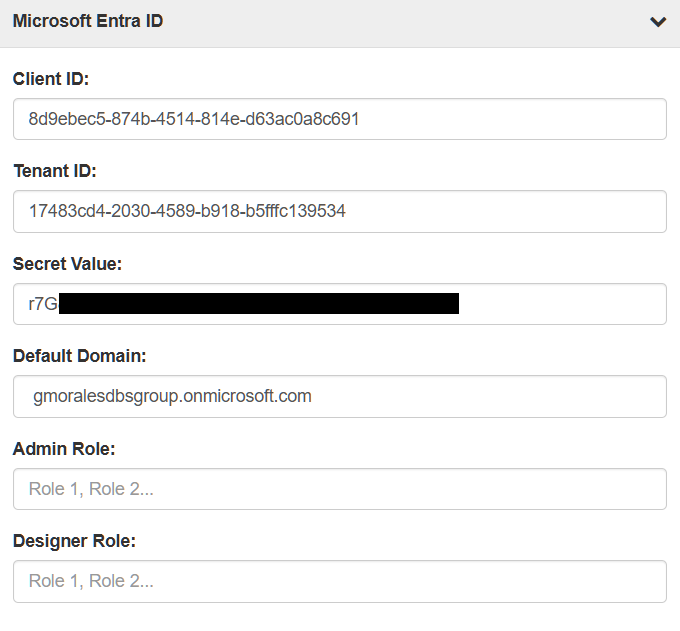Click the "Client ID:" label
Viewport: 680px width, 631px height.
(x=51, y=78)
